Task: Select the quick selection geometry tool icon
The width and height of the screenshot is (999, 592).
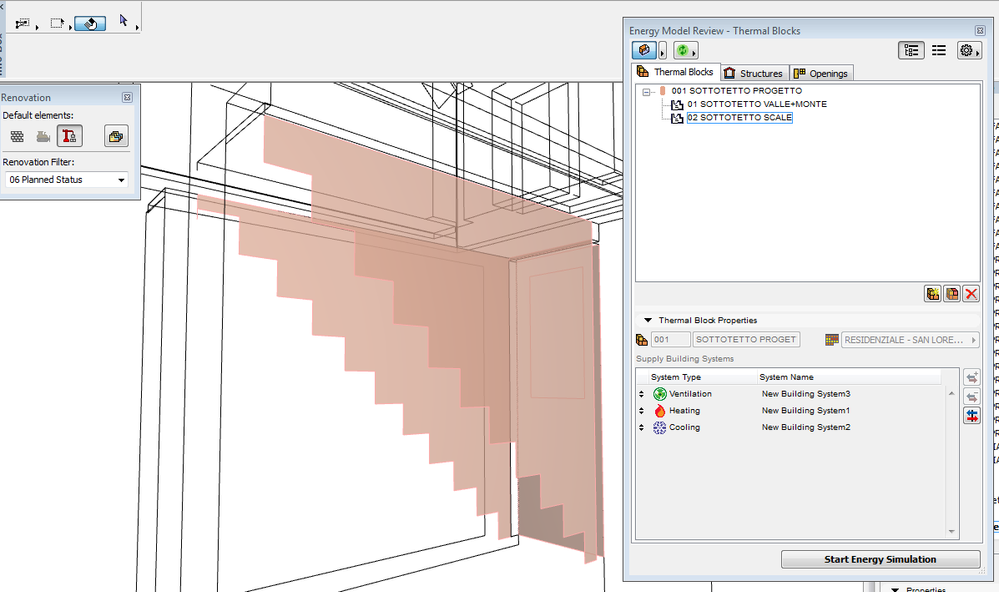Action: (23, 24)
